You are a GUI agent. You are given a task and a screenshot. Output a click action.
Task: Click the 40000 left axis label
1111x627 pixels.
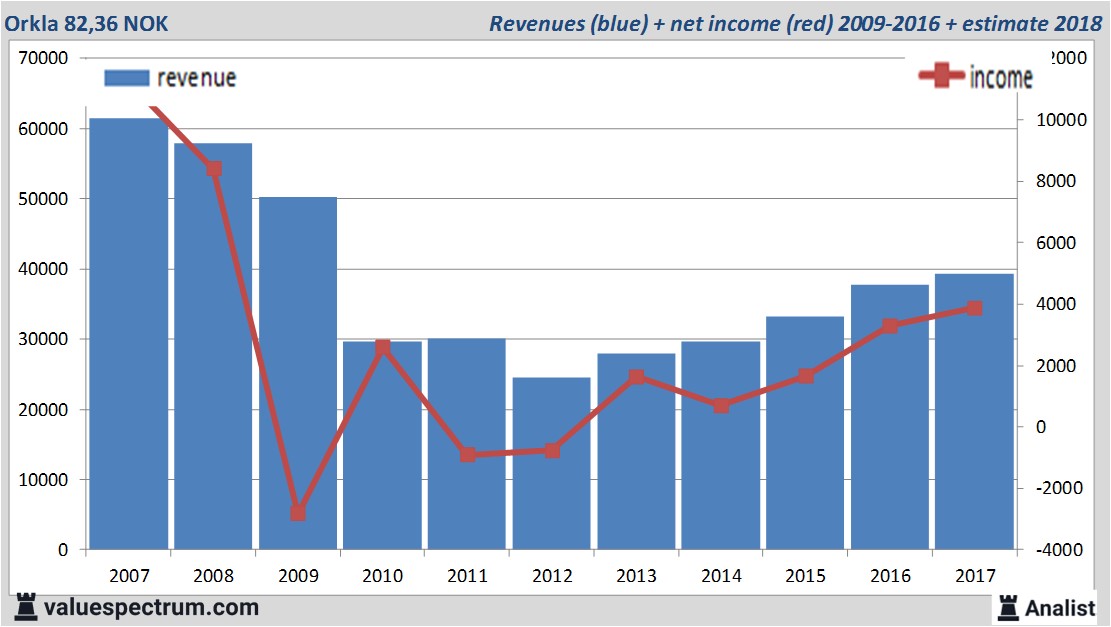pyautogui.click(x=43, y=269)
